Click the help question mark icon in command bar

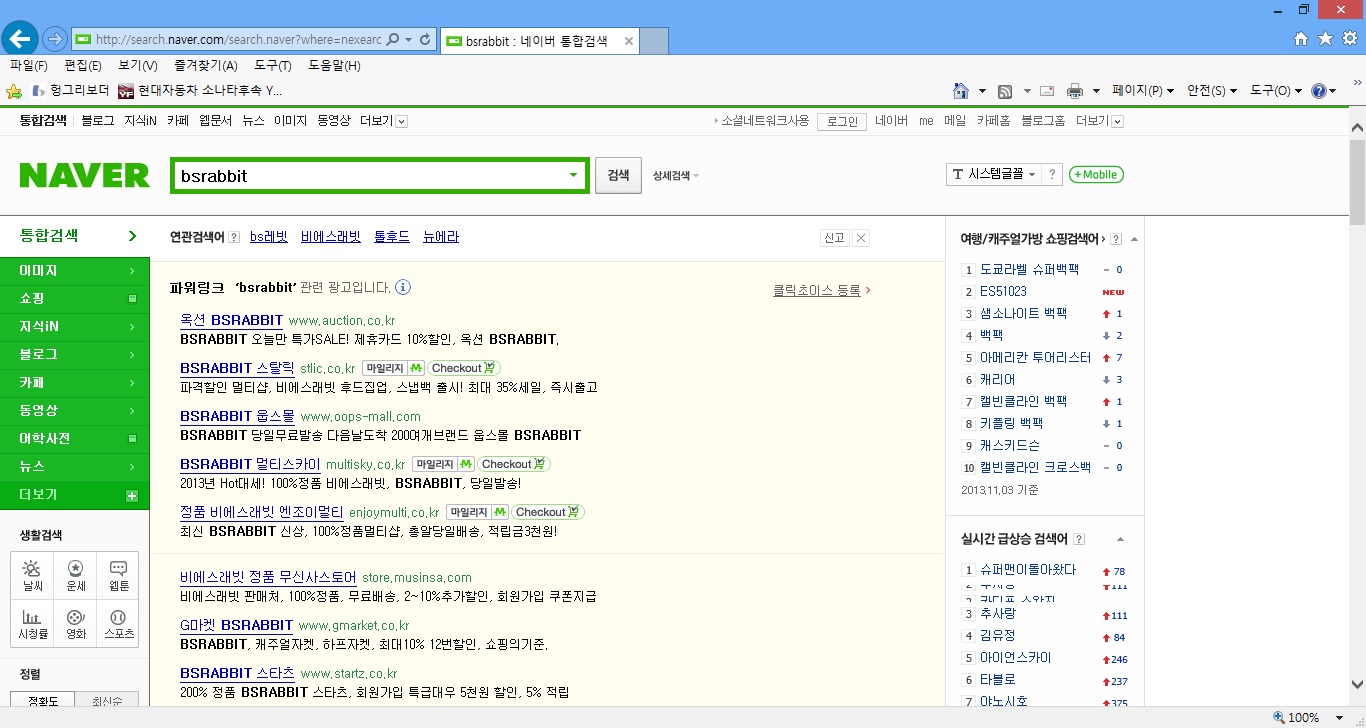[x=1318, y=91]
